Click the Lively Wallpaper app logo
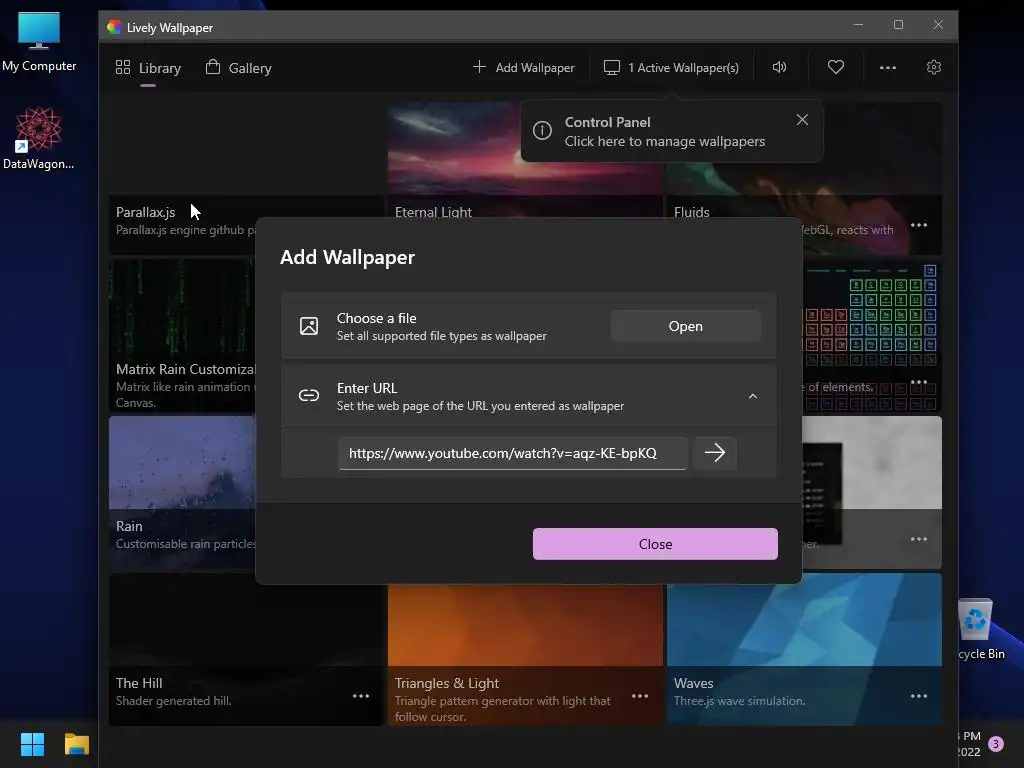This screenshot has height=768, width=1024. (114, 27)
